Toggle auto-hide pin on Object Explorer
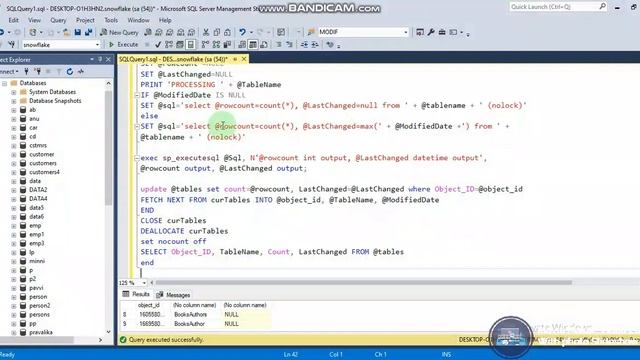This screenshot has width=640, height=360. [x=100, y=60]
